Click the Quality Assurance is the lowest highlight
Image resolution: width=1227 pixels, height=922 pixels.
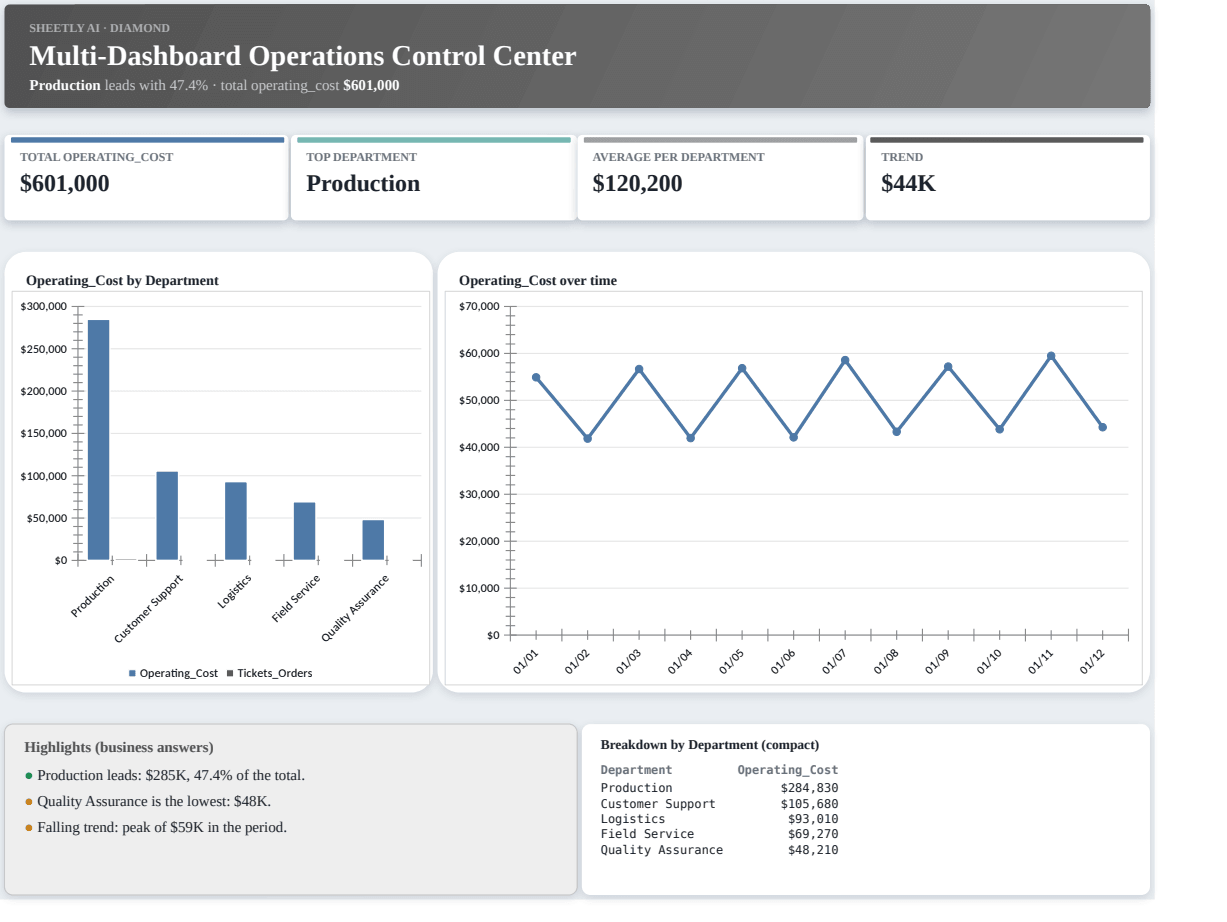tap(148, 801)
